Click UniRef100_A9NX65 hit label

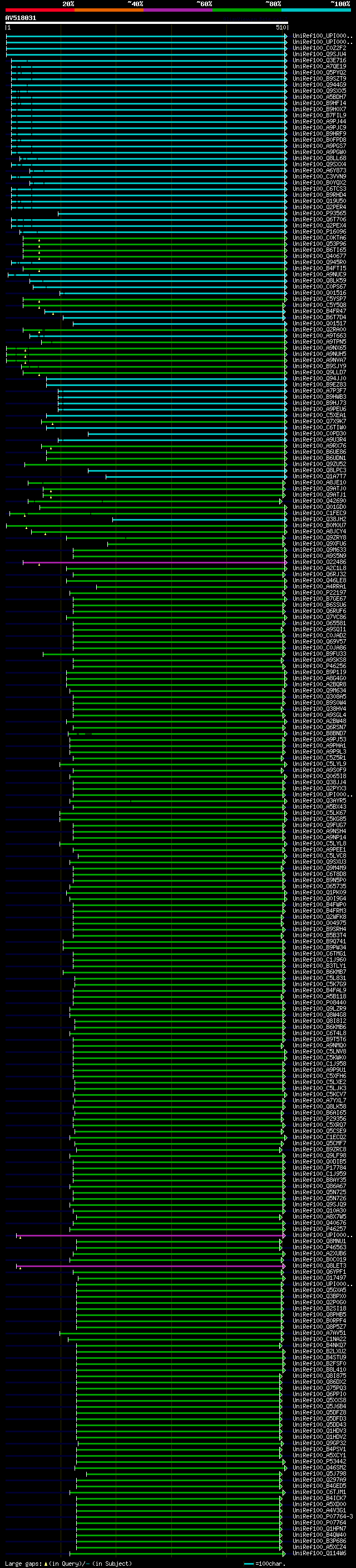(319, 348)
